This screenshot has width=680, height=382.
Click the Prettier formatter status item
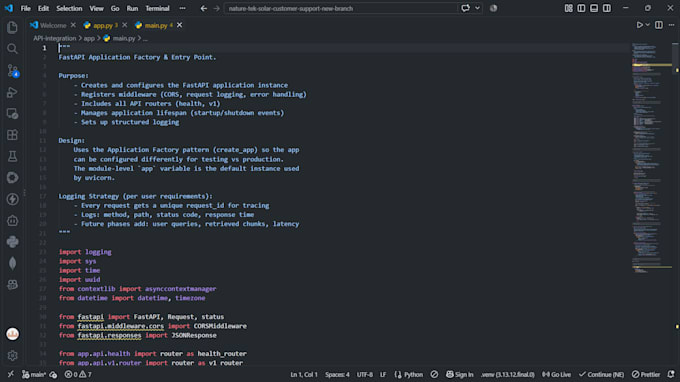(x=646, y=374)
